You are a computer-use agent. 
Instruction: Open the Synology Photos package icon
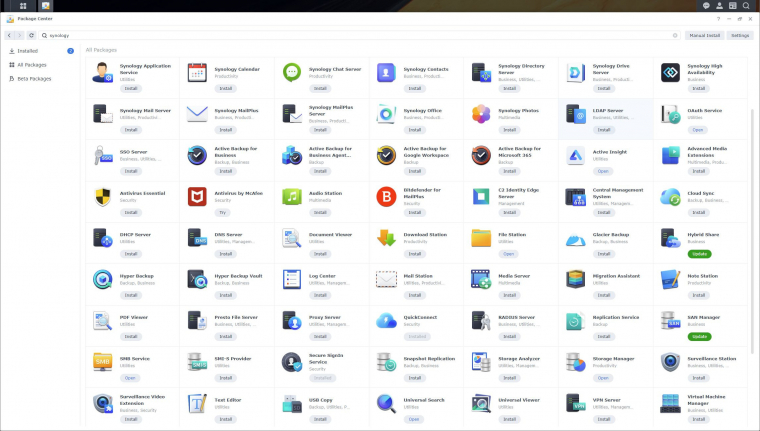click(x=481, y=114)
